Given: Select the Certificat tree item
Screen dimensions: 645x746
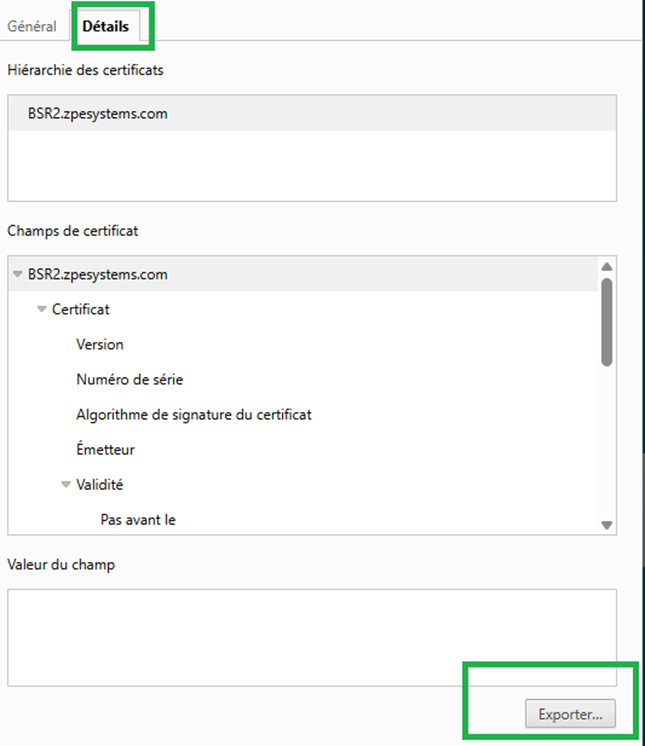Looking at the screenshot, I should click(x=80, y=309).
